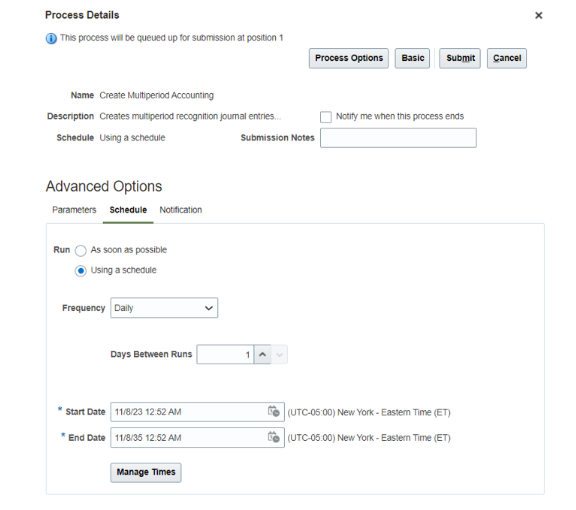
Task: Increase Days Between Runs with up arrow
Action: [262, 354]
